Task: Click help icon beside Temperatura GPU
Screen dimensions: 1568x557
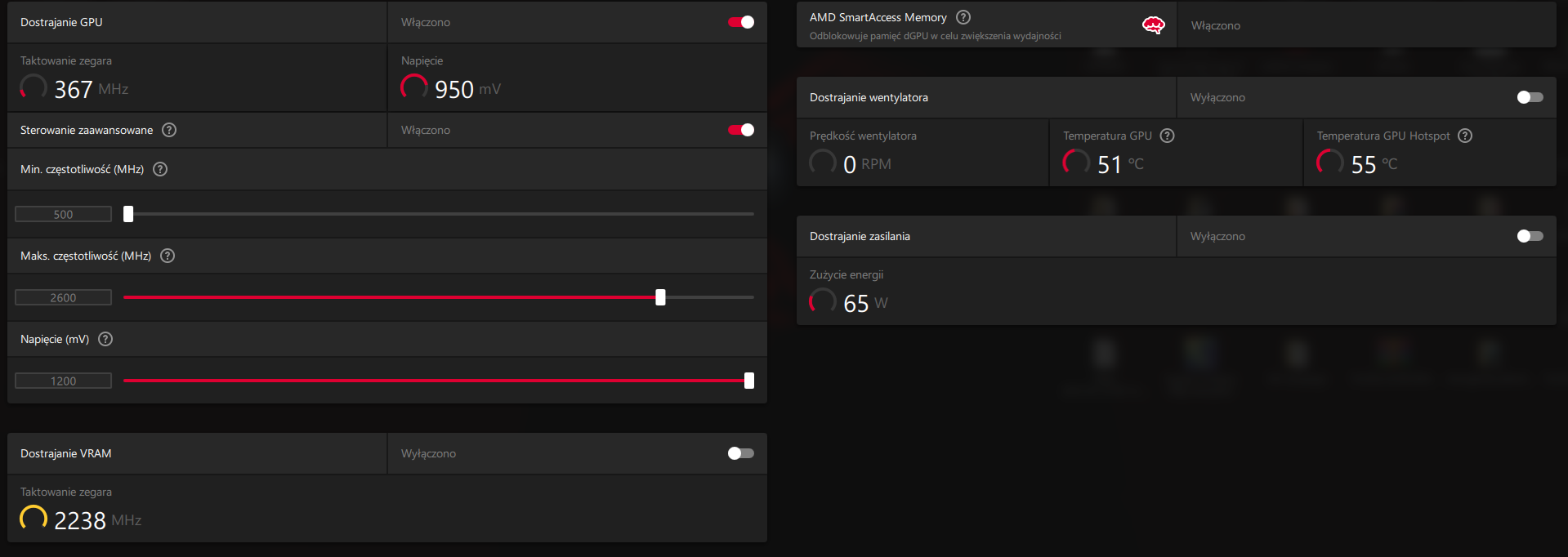Action: pyautogui.click(x=1168, y=136)
